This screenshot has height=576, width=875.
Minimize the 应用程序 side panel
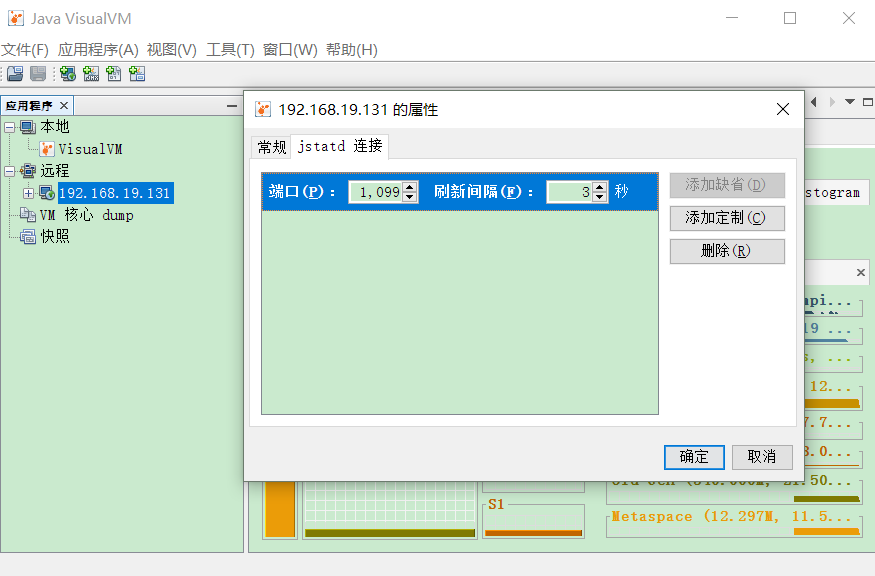(x=232, y=105)
